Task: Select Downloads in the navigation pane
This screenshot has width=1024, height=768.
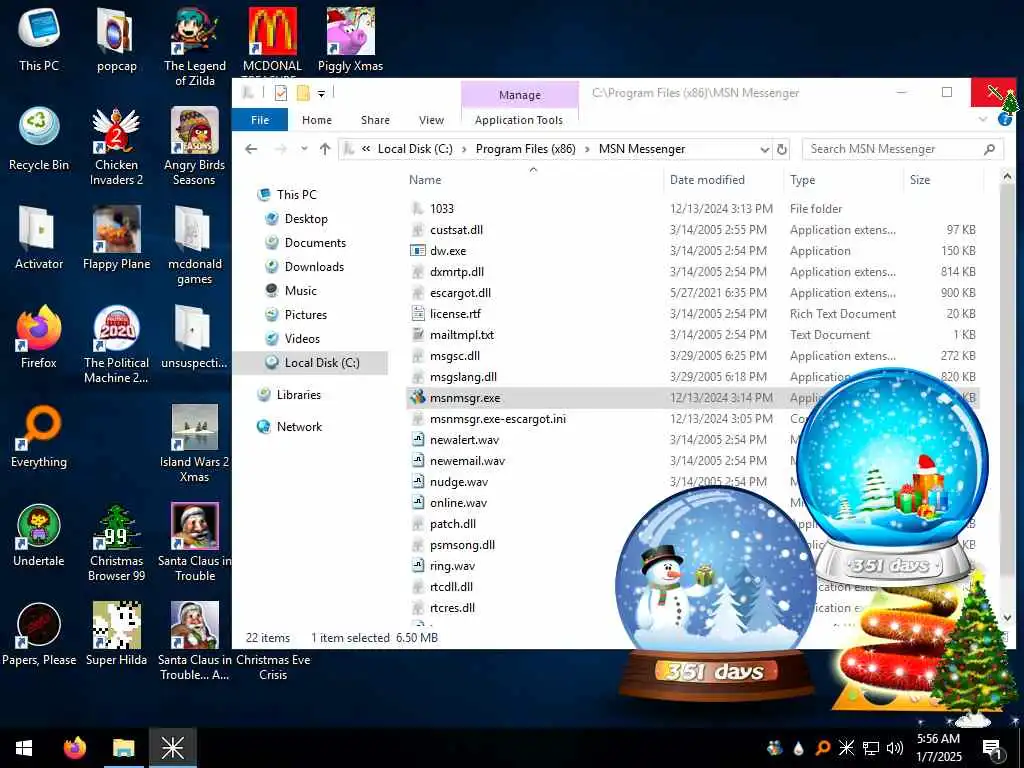Action: point(314,266)
